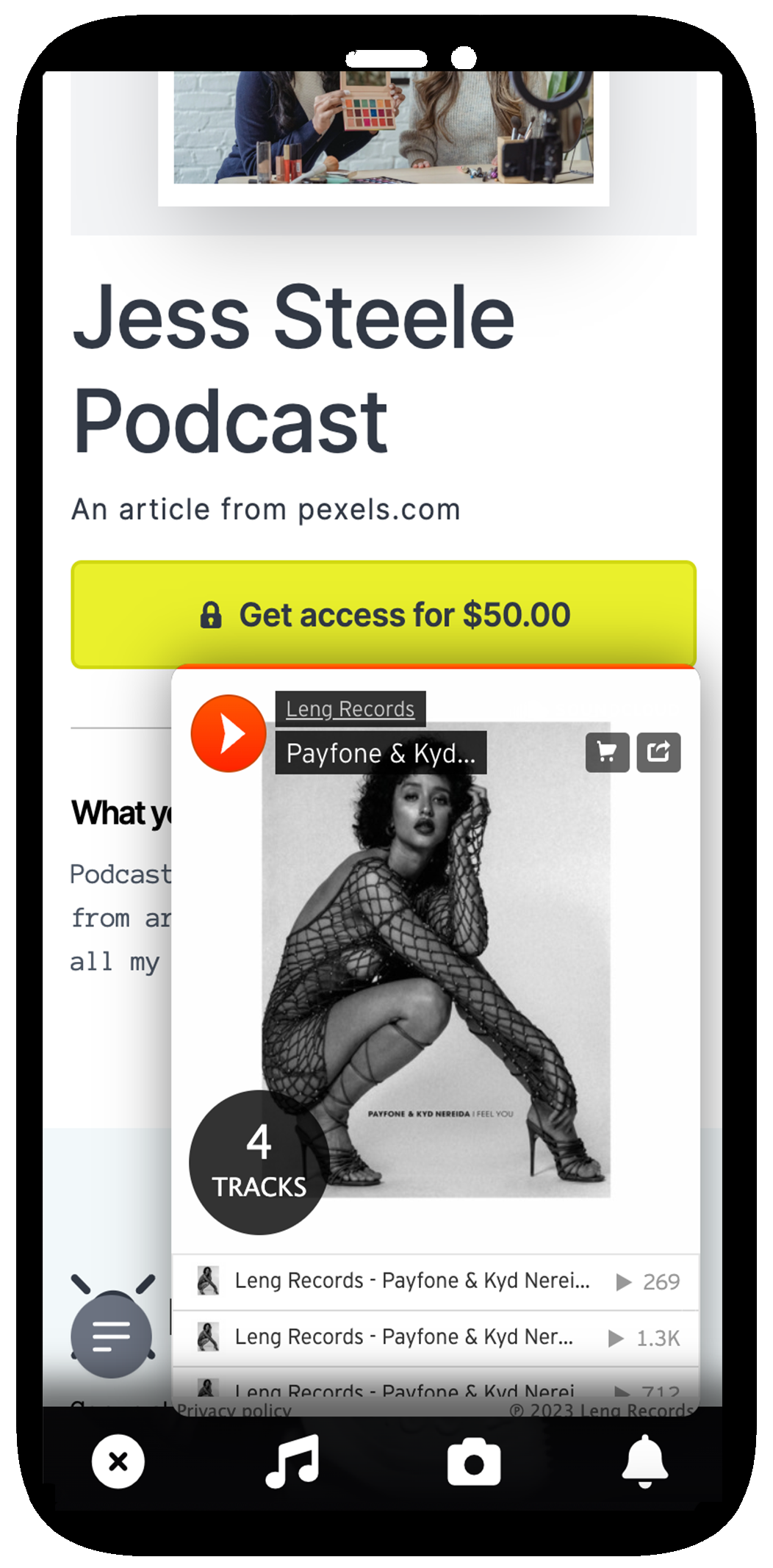Screen dimensions: 773x1568
Task: Tap the round X icon in bottom bar
Action: (x=118, y=1461)
